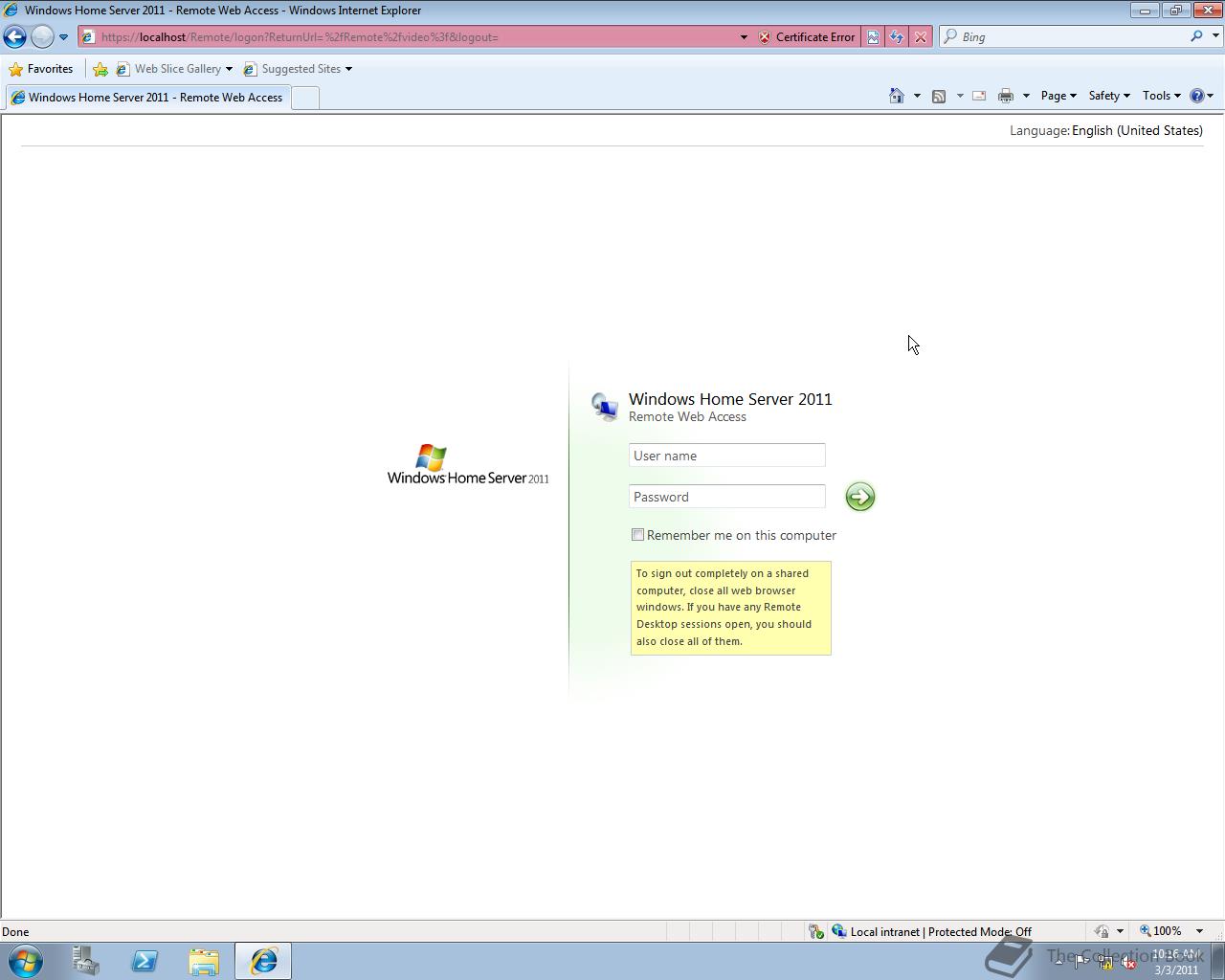Click the Windows Home Server 2011 logo
This screenshot has height=980, width=1225.
tap(468, 464)
